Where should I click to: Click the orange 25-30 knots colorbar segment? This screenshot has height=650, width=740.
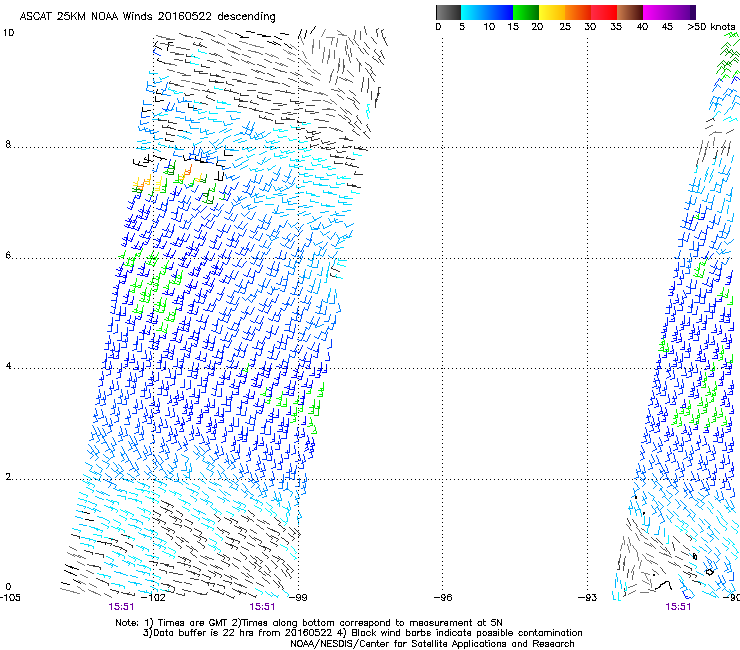click(x=578, y=12)
